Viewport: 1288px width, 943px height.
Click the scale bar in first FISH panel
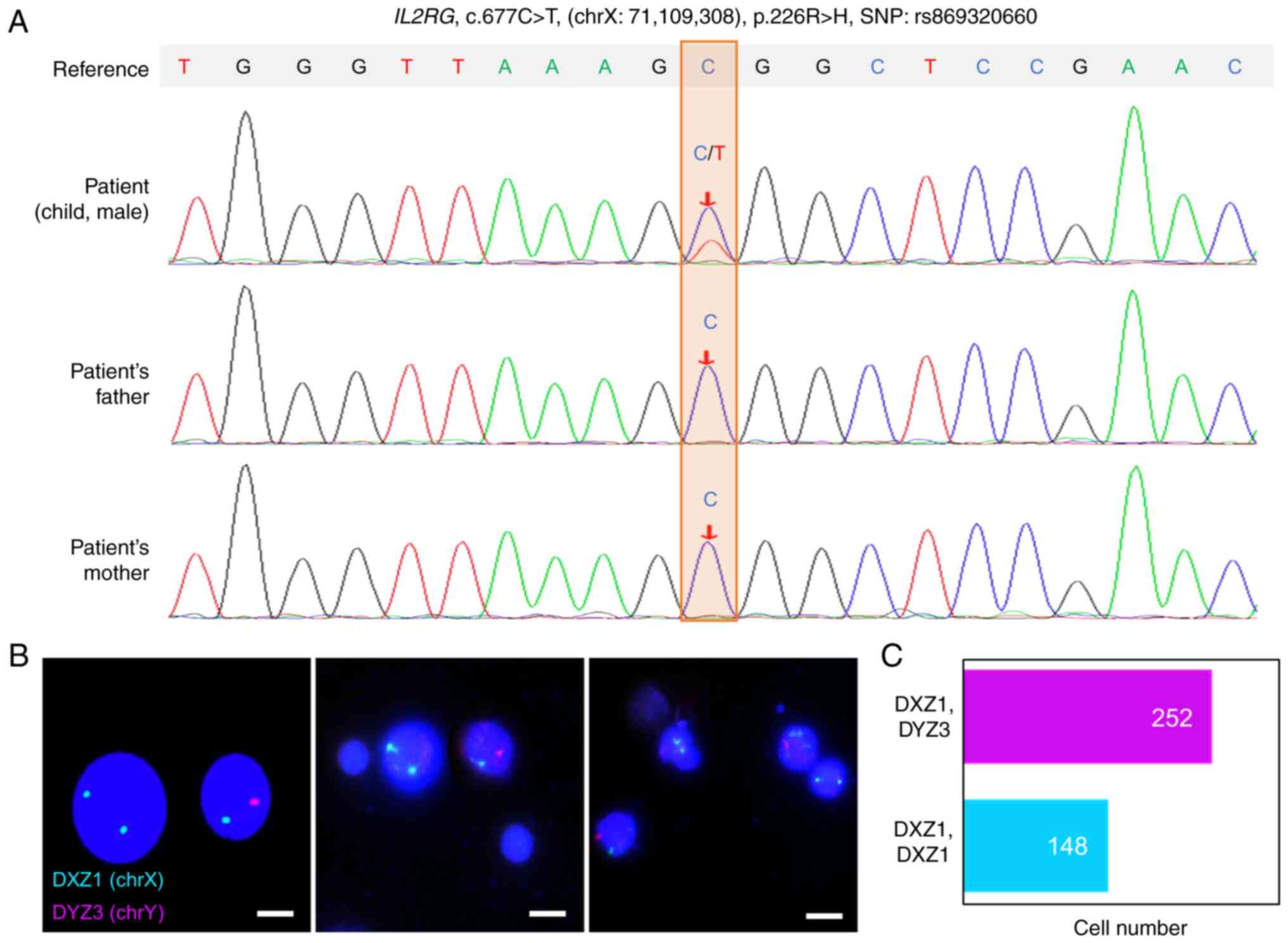[x=275, y=914]
